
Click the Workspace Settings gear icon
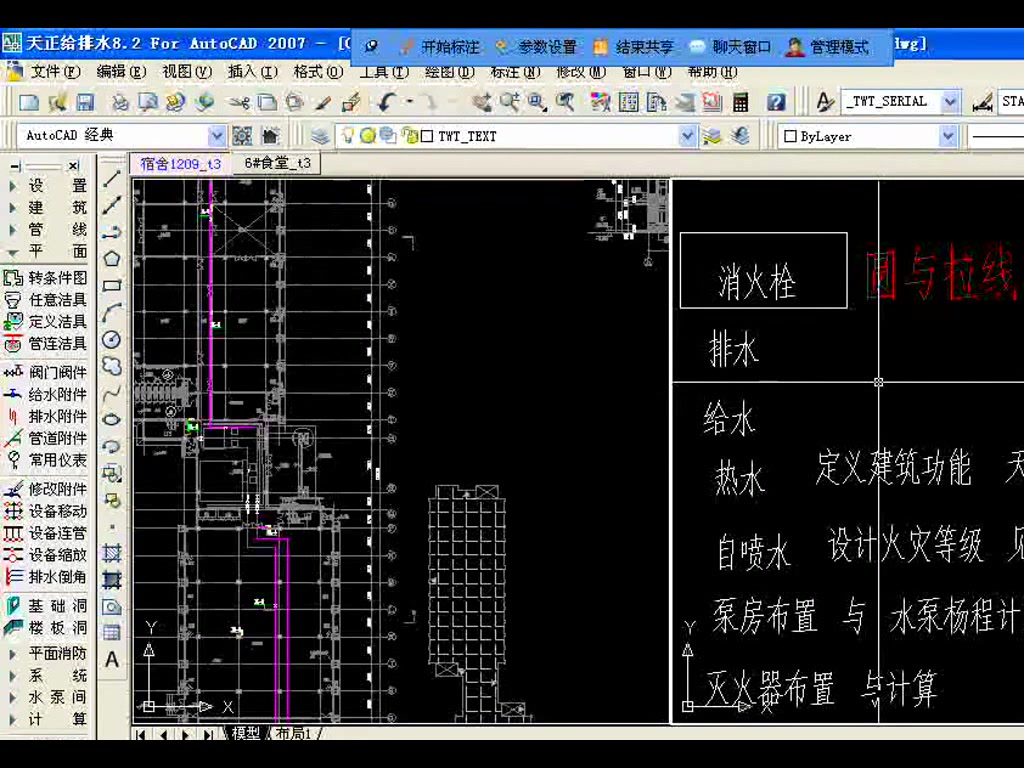point(242,136)
